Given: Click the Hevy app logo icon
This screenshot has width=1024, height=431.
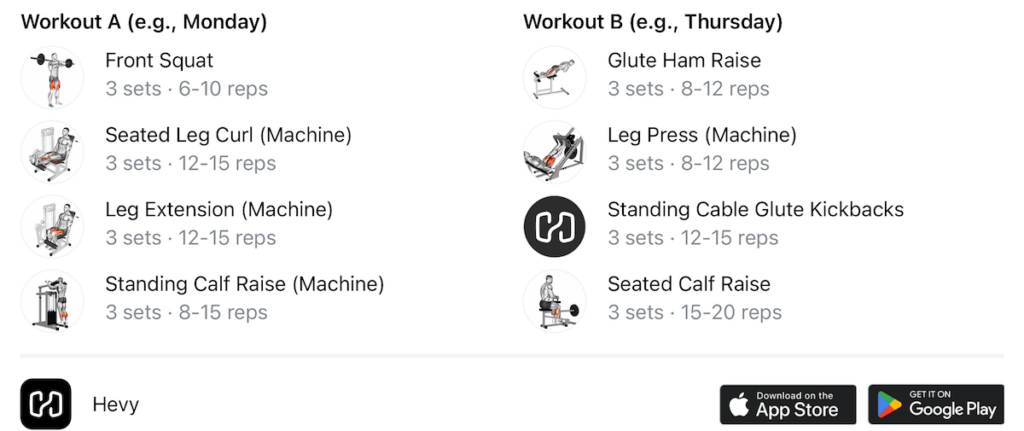Looking at the screenshot, I should coord(46,404).
